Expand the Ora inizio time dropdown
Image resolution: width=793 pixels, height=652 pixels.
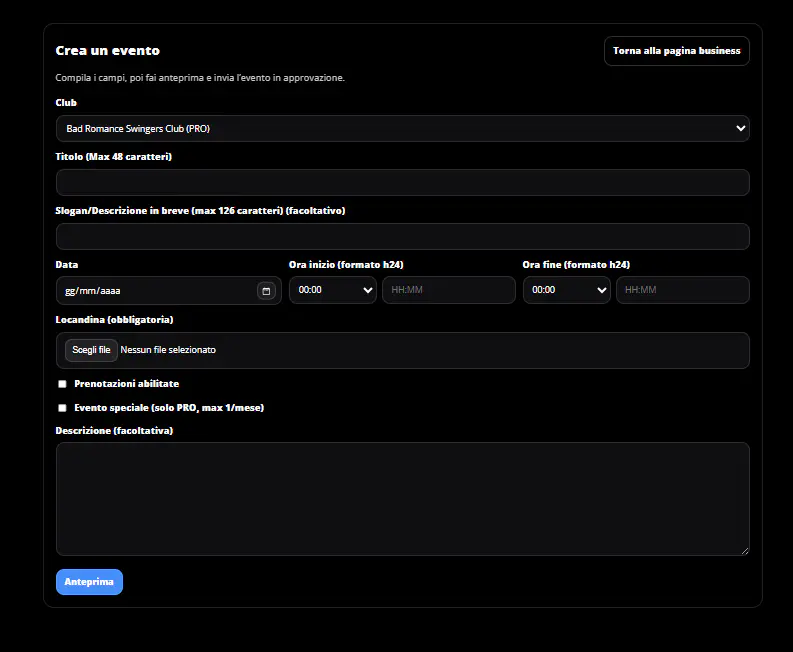[x=332, y=290]
